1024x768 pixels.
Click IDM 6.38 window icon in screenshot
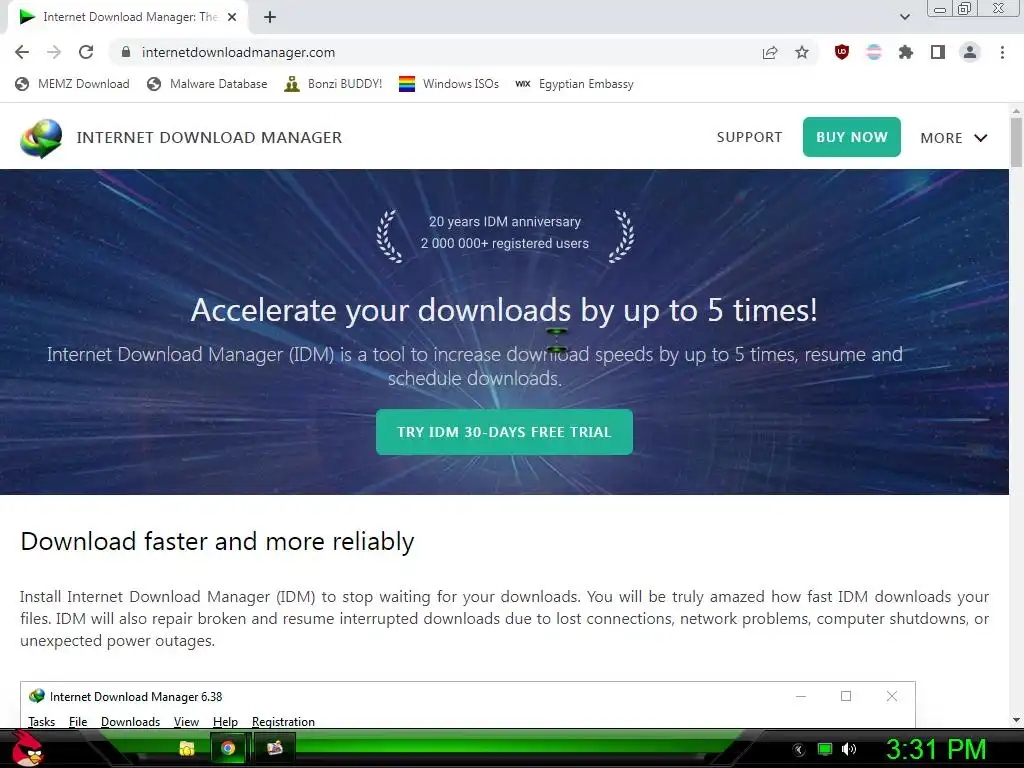coord(37,696)
